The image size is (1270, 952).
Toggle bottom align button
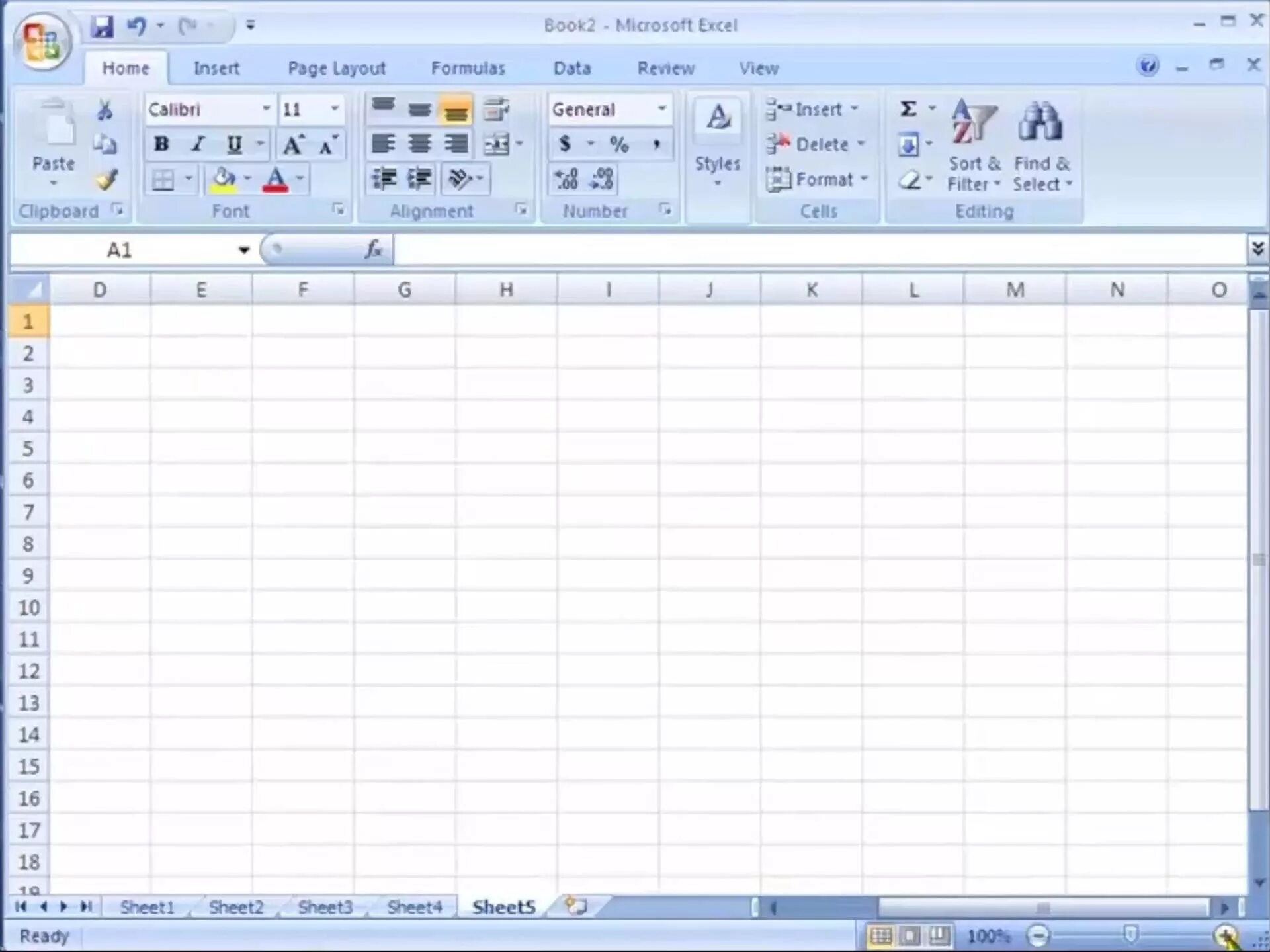(455, 109)
